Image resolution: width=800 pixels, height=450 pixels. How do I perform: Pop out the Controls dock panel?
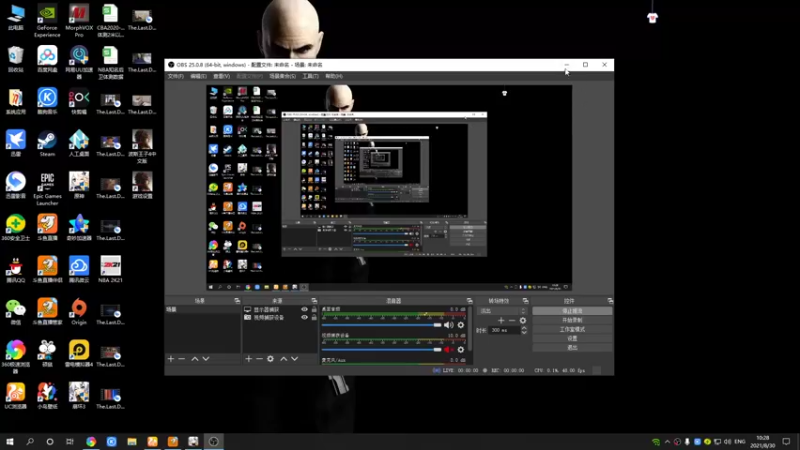(x=610, y=301)
